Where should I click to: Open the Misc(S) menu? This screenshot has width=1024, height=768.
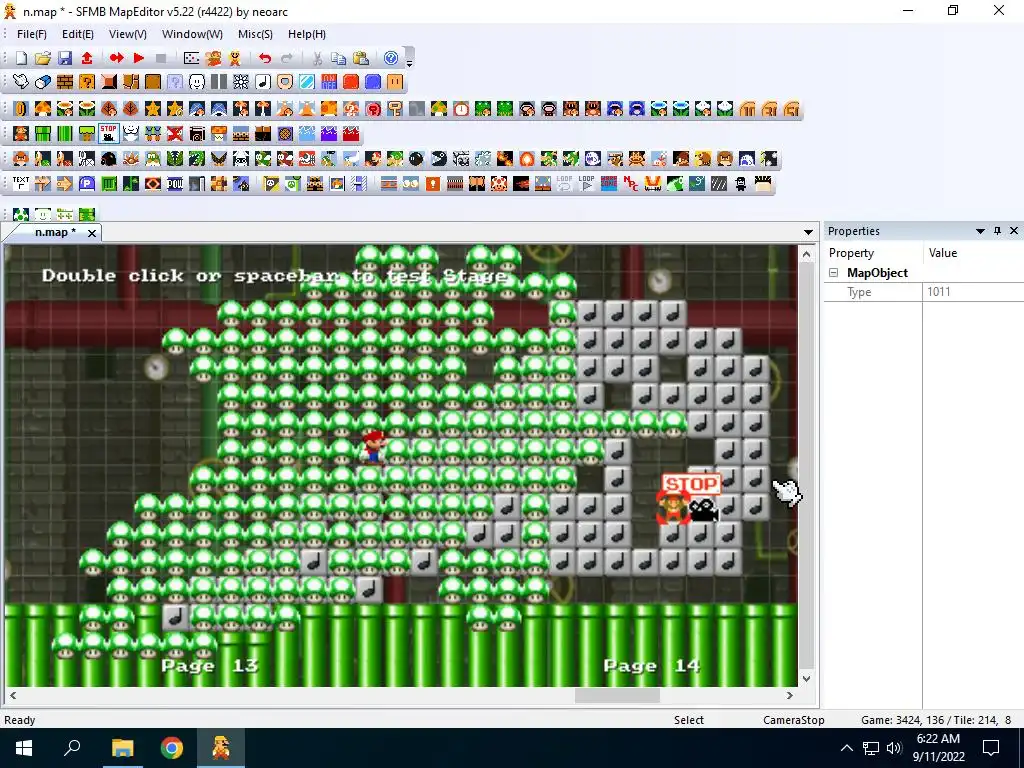pos(255,34)
